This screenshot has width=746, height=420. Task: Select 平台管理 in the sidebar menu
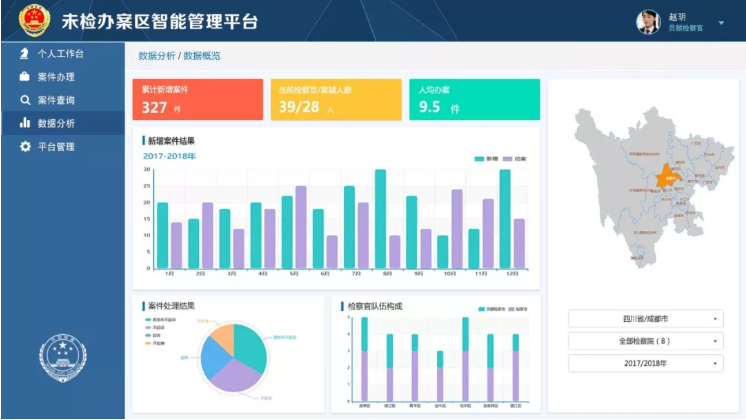(x=56, y=147)
